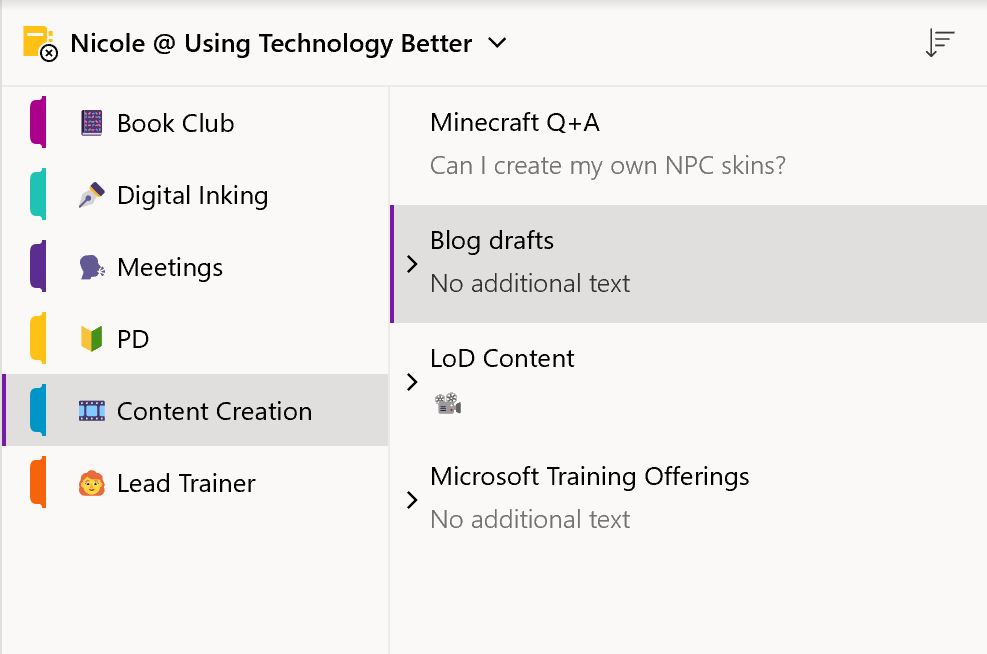
Task: Click the Book Club book emoji icon
Action: (92, 123)
